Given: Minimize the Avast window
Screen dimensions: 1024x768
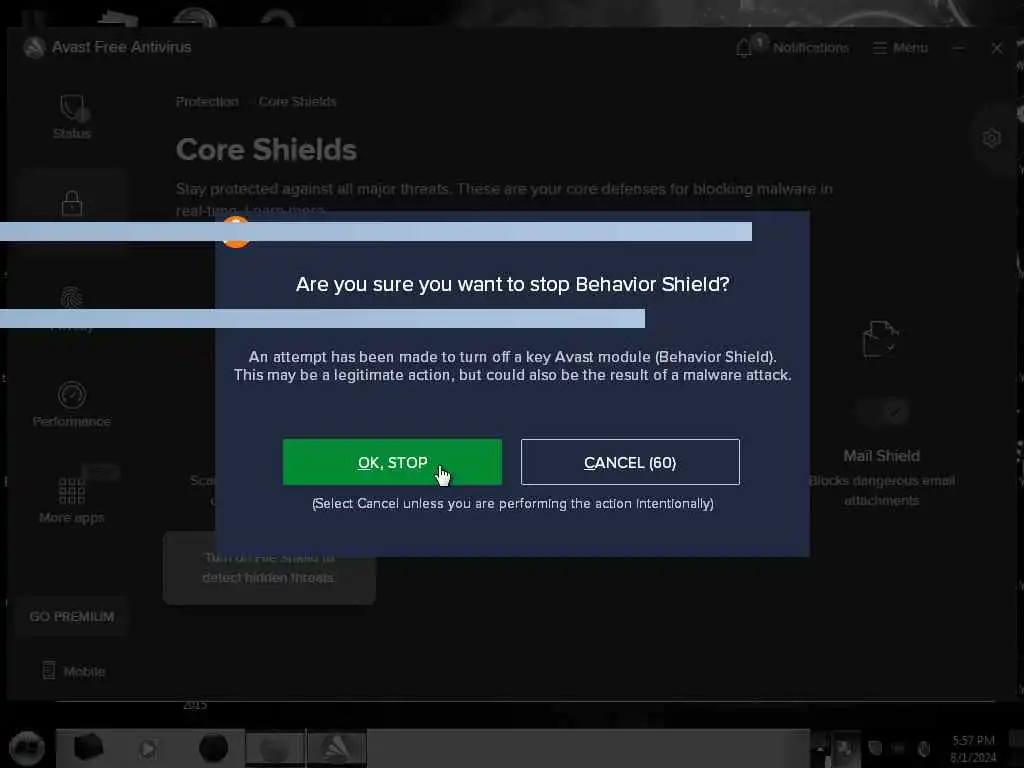Looking at the screenshot, I should (x=959, y=48).
